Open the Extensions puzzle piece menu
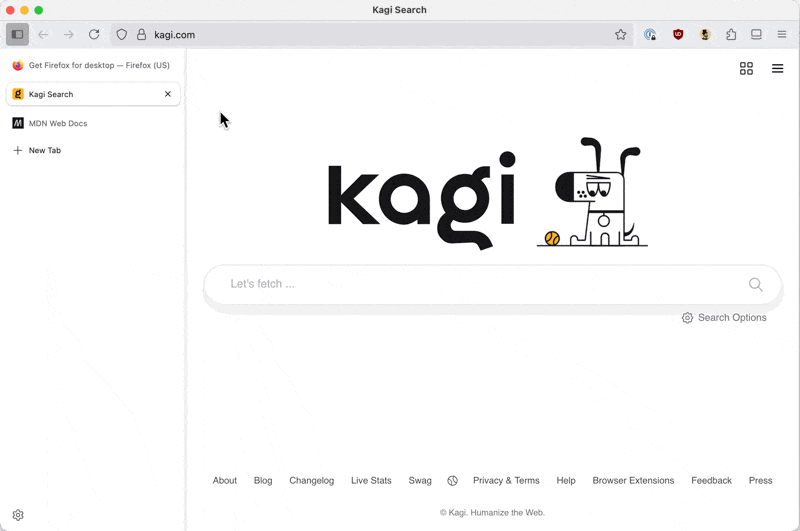 tap(731, 35)
